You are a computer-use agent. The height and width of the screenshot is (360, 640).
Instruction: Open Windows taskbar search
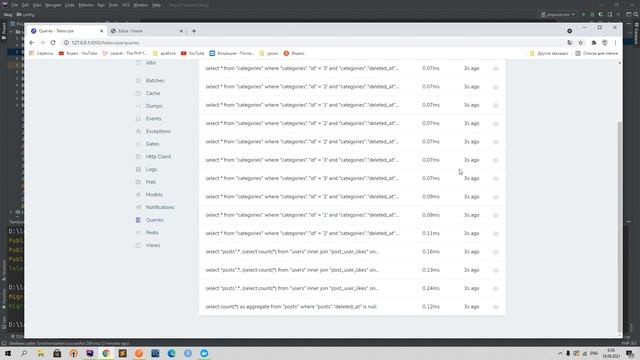tap(24, 353)
